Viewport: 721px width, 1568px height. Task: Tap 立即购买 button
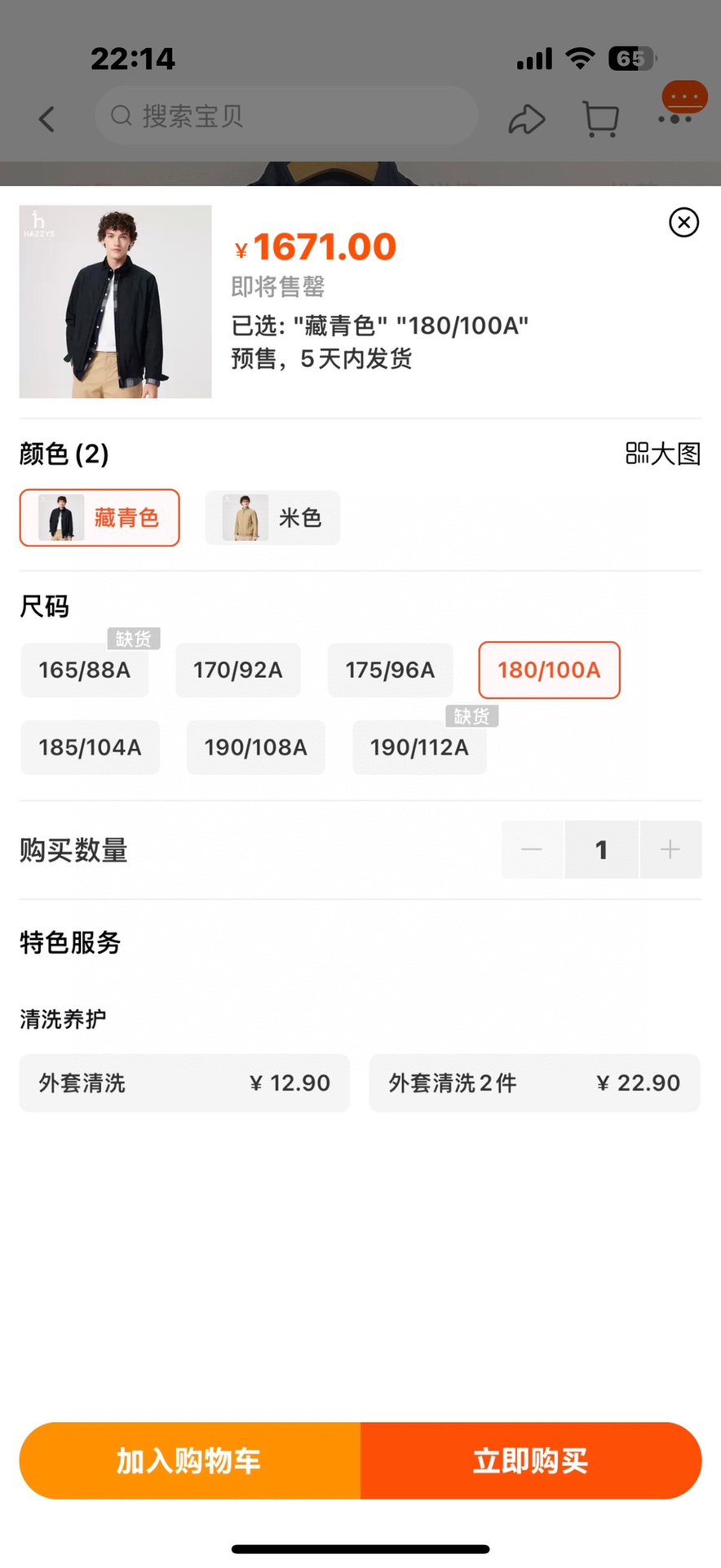[531, 1461]
